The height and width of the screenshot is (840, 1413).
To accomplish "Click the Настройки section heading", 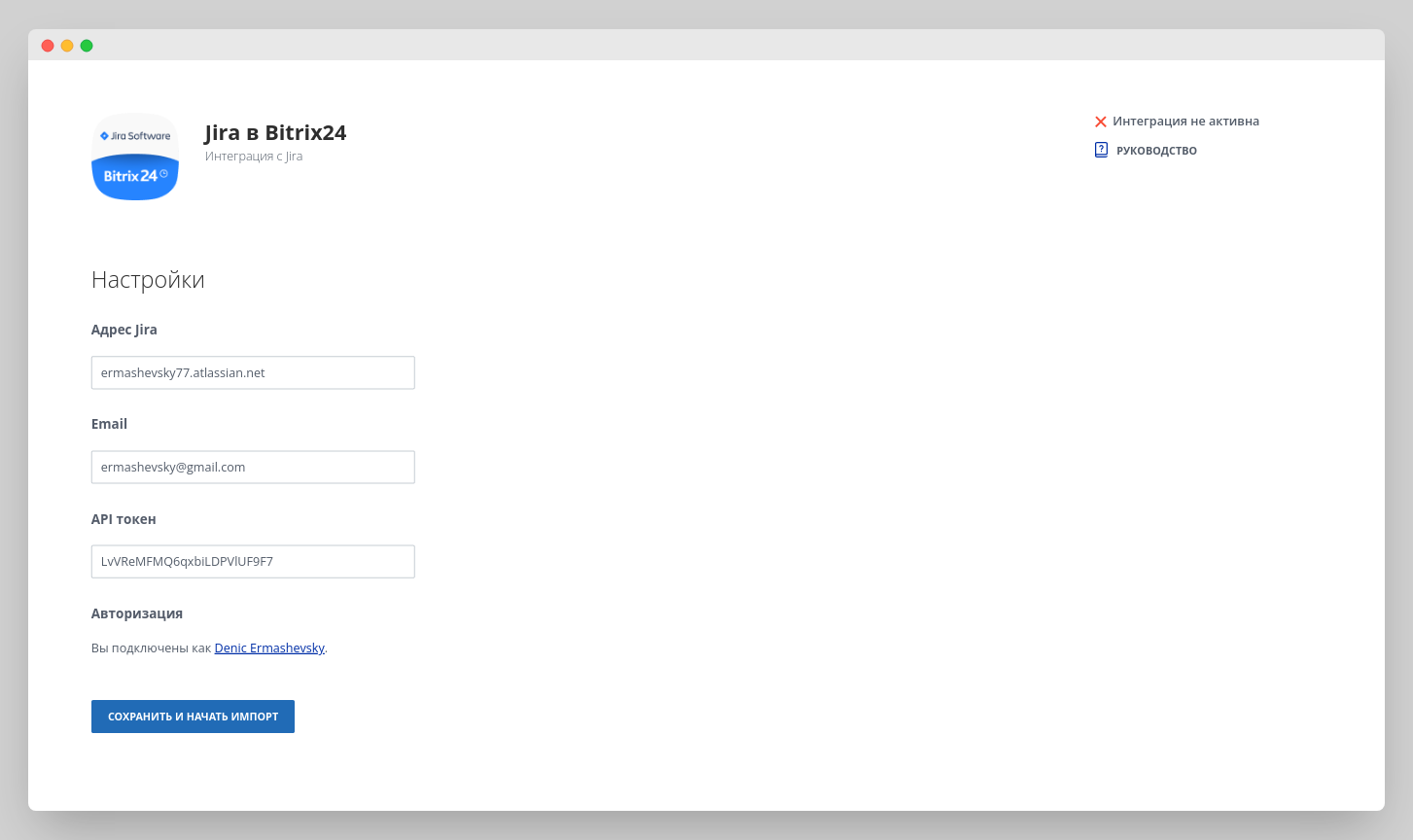I will point(148,280).
